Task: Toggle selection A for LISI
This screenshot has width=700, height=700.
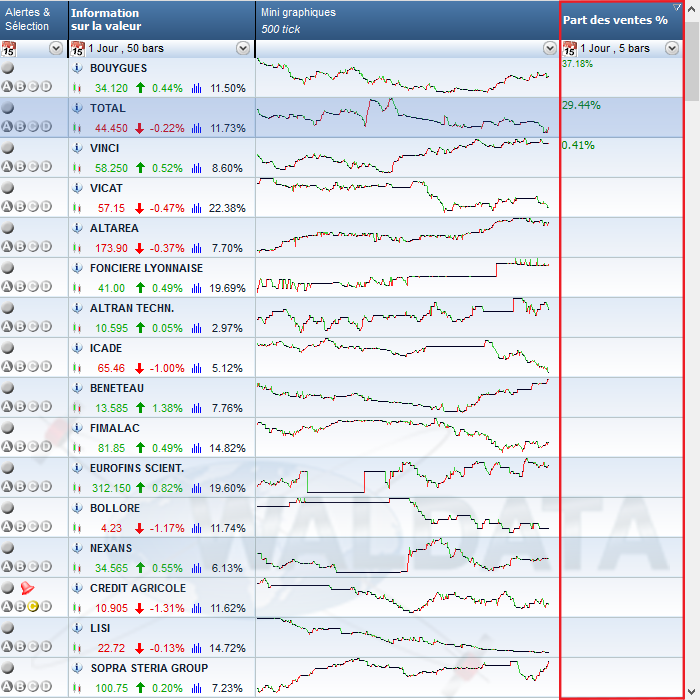Action: 7,646
